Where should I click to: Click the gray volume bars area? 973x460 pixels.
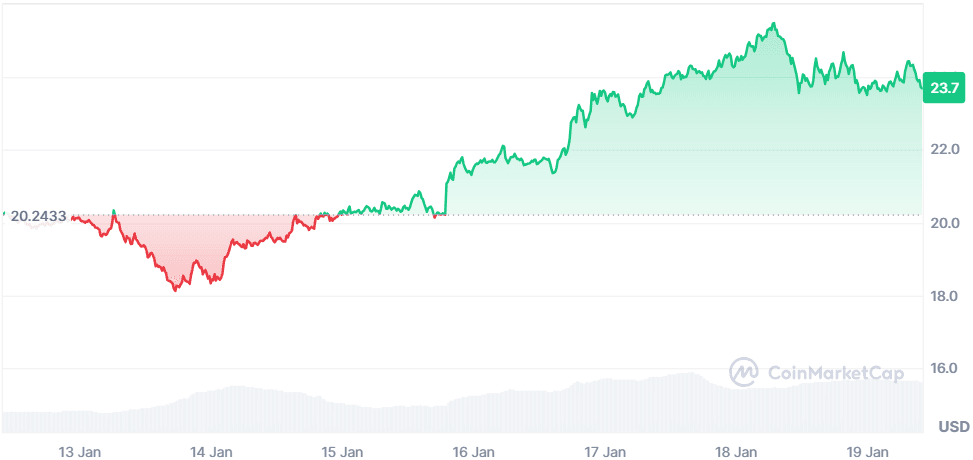(x=460, y=410)
